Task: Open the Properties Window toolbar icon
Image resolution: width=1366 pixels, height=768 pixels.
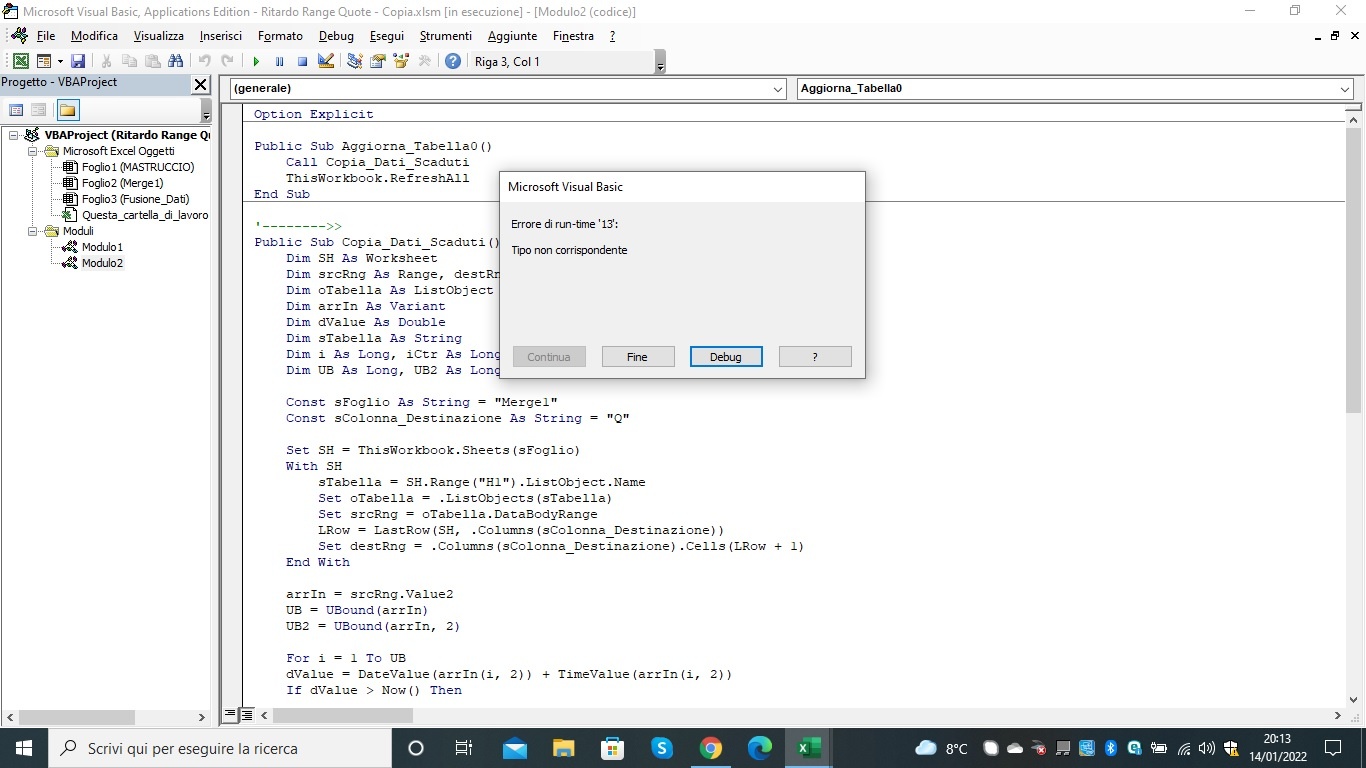Action: pos(378,62)
